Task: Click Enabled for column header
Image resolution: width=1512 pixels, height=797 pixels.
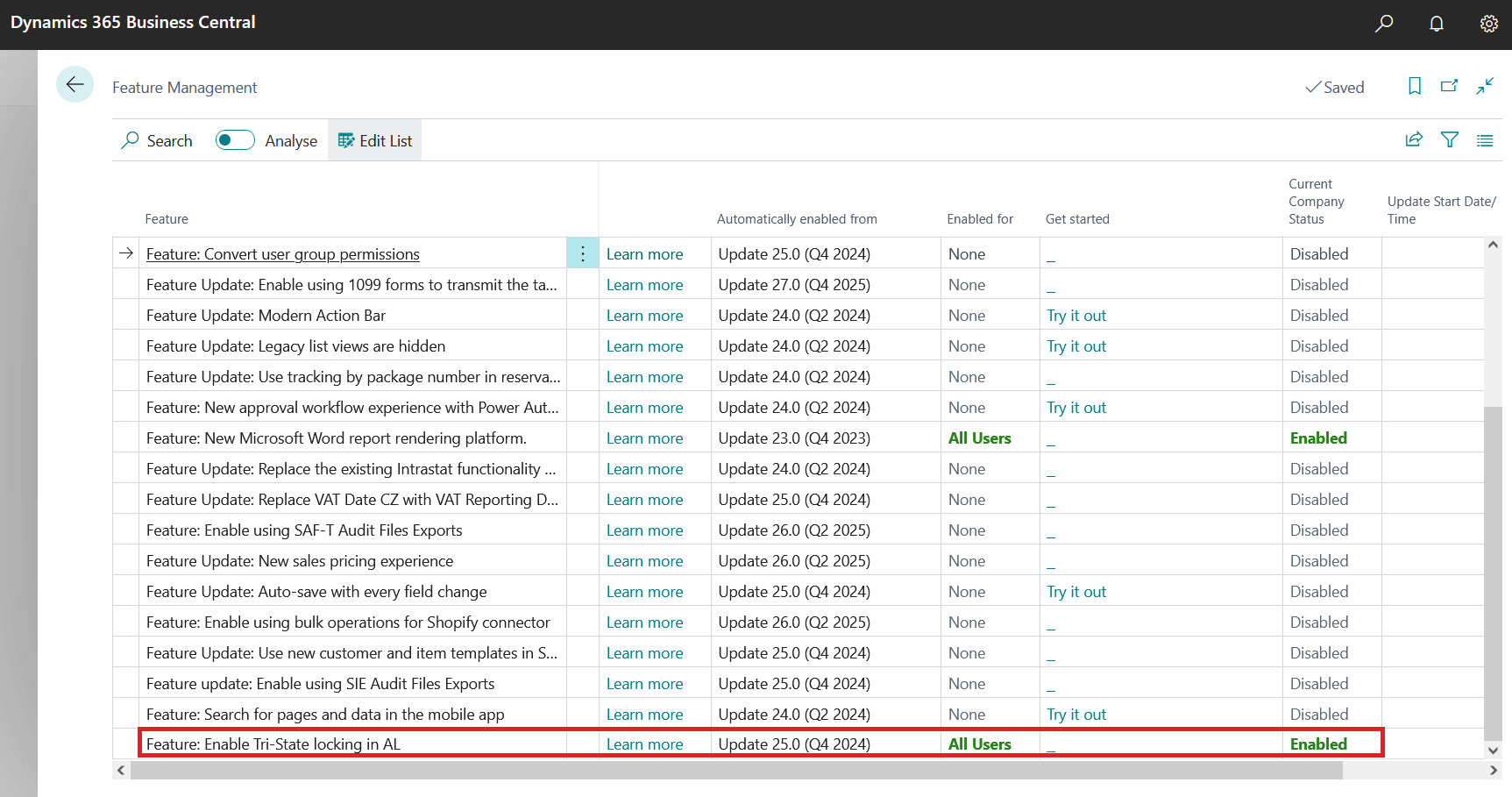Action: click(x=980, y=219)
